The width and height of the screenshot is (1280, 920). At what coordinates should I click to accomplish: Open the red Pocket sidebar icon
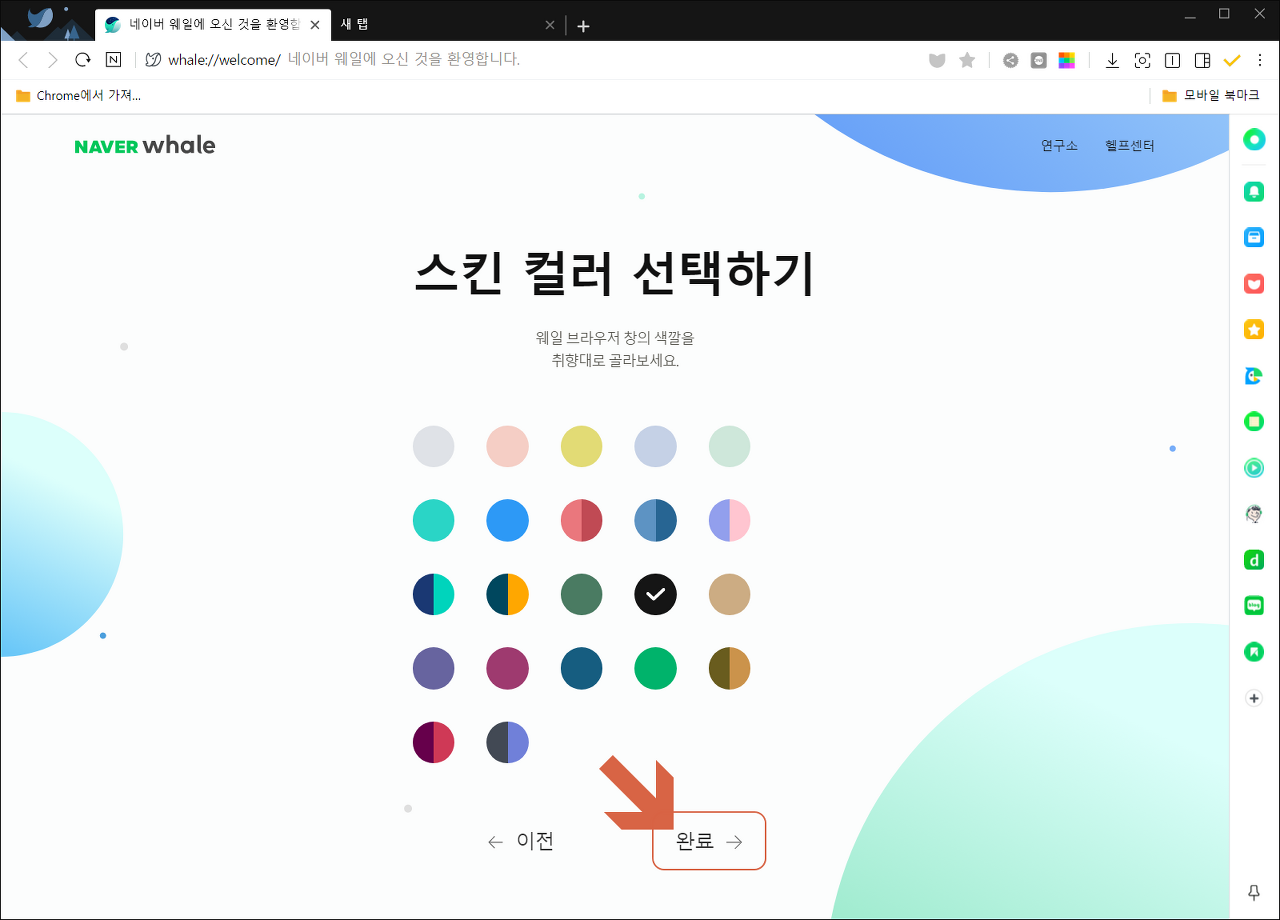click(1254, 284)
